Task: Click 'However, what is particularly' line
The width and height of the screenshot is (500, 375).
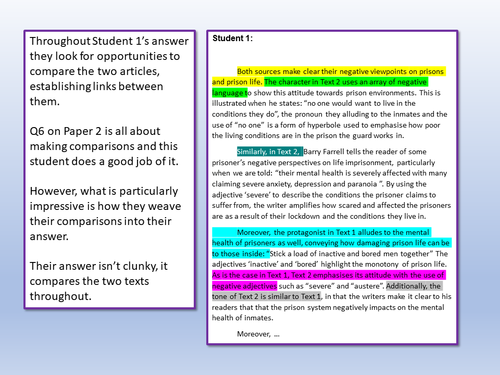Action: click(x=104, y=191)
